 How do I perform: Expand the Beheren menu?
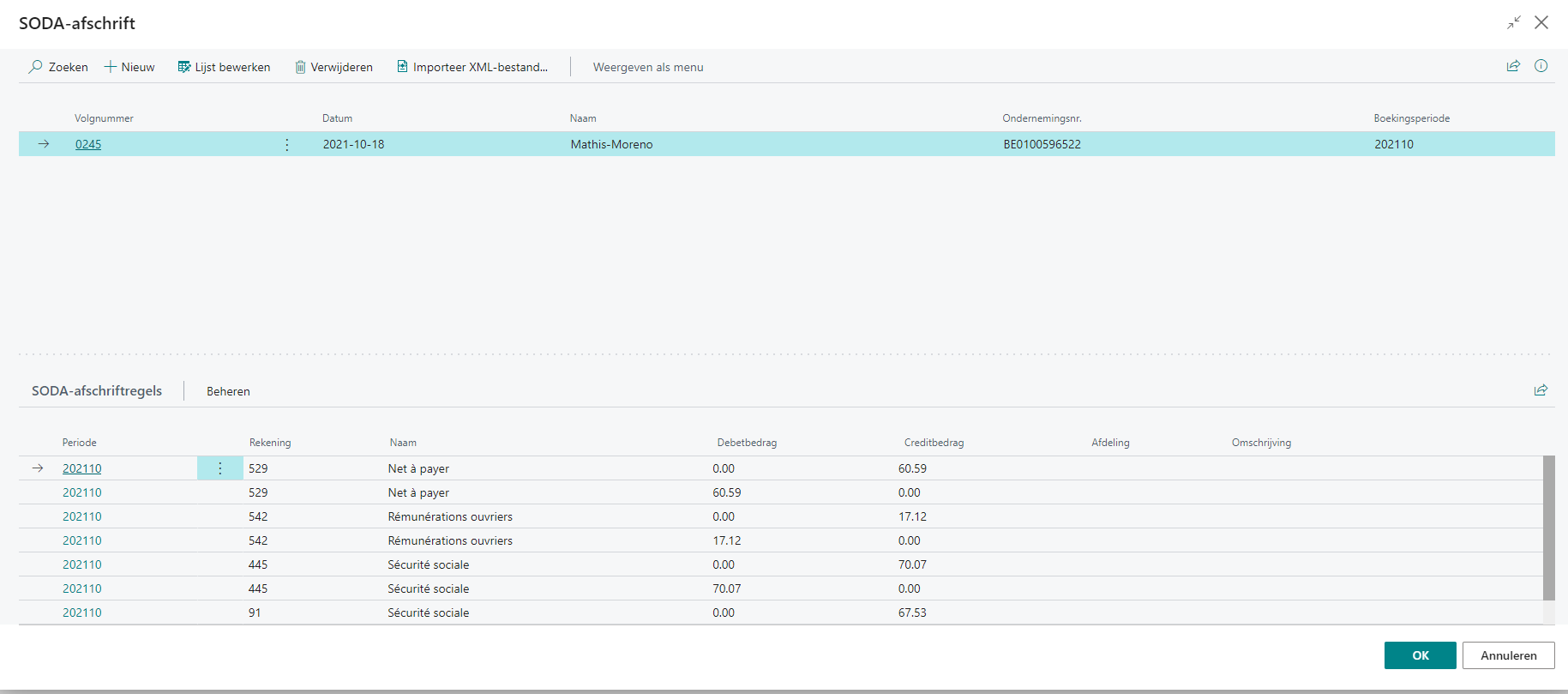(x=228, y=391)
